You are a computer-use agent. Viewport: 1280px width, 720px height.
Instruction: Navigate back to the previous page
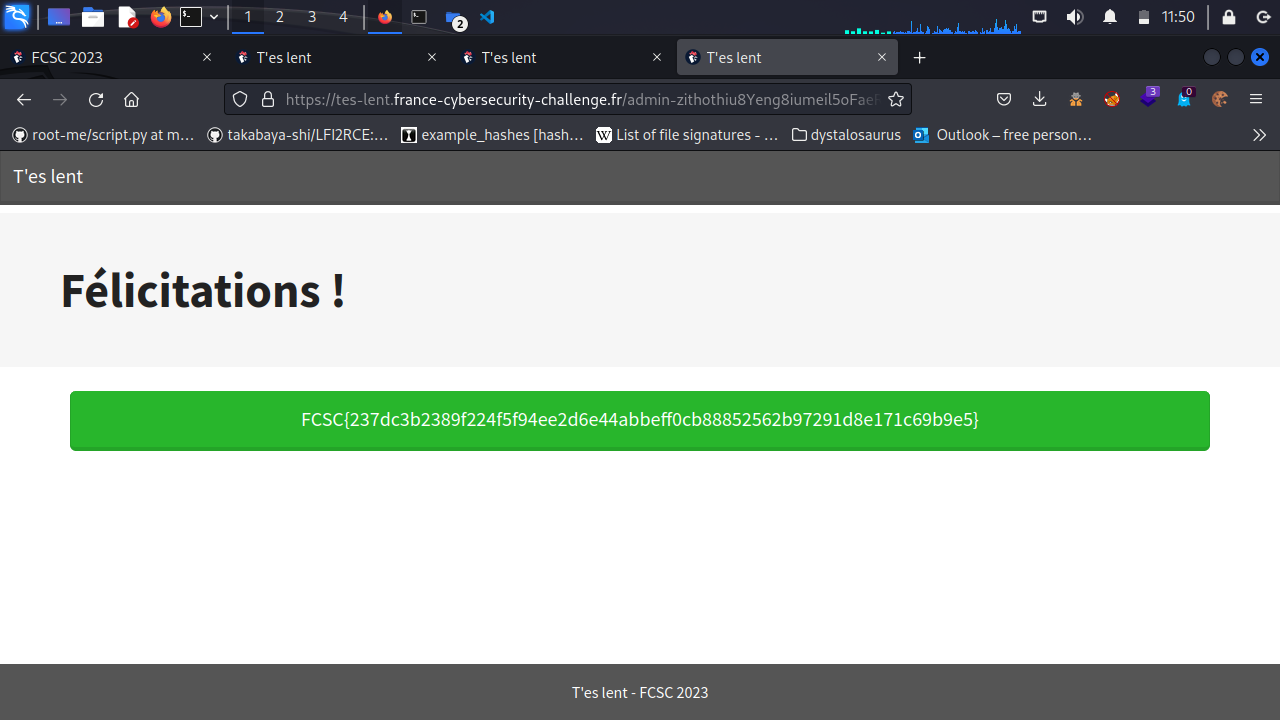point(24,99)
